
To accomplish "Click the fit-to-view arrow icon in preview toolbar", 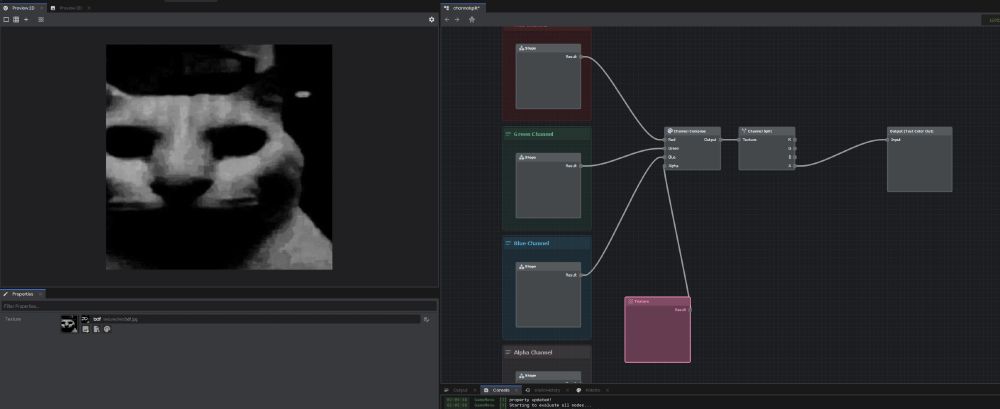I will click(26, 20).
